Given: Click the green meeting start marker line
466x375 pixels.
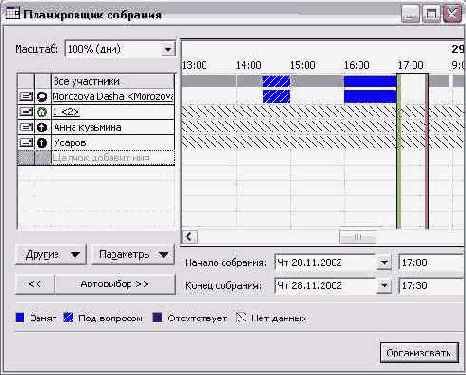Looking at the screenshot, I should [398, 152].
